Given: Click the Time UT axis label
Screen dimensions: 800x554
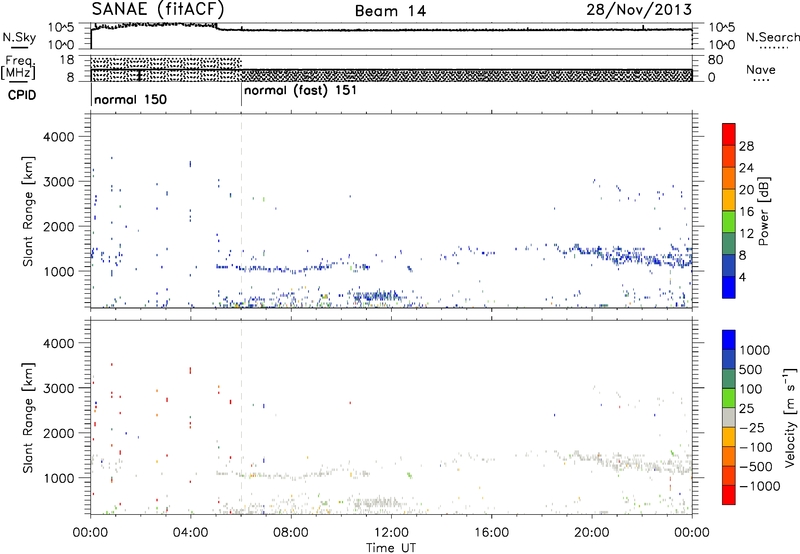Looking at the screenshot, I should pyautogui.click(x=391, y=548).
